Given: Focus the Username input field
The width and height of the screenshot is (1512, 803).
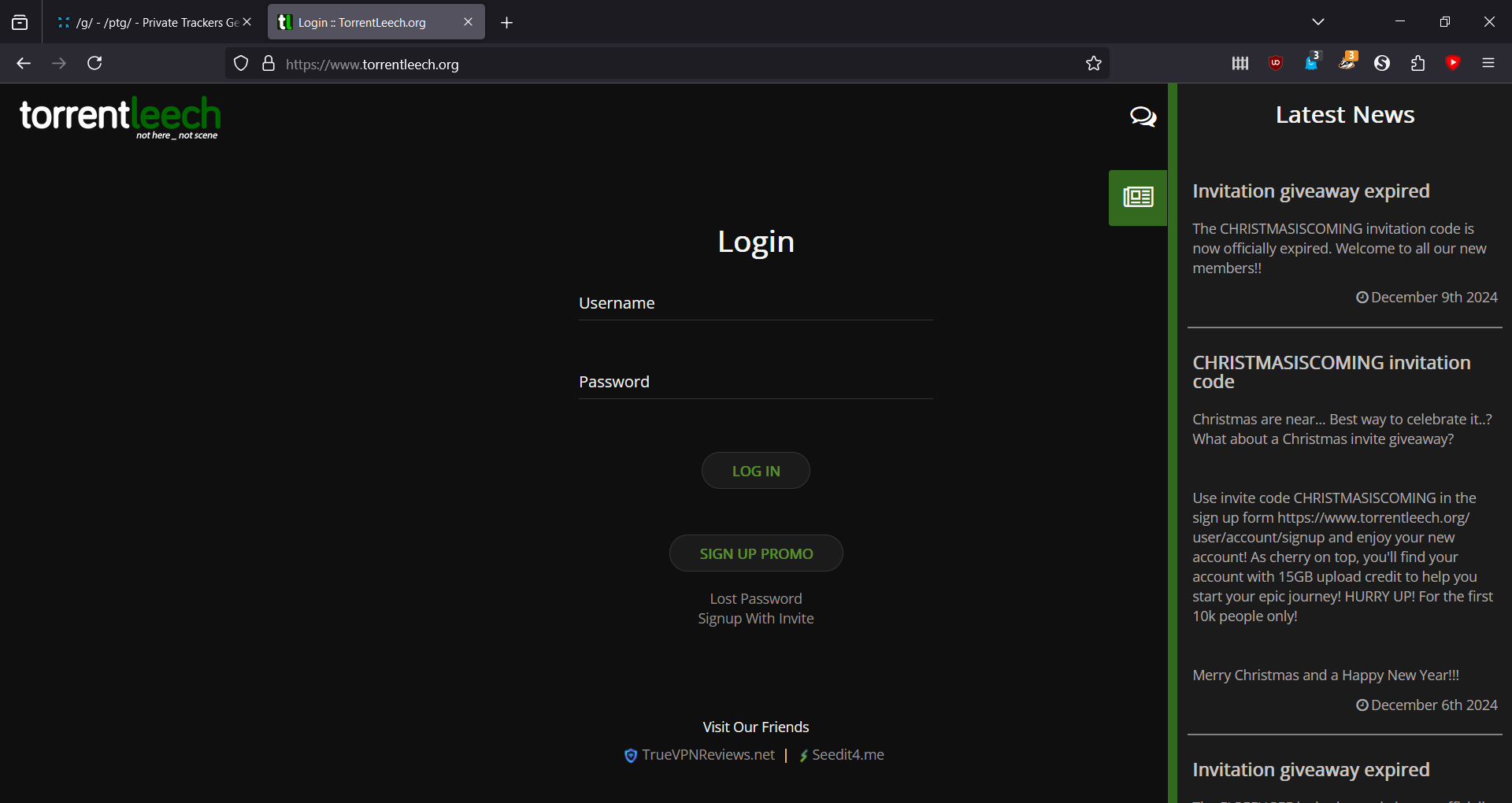Looking at the screenshot, I should 756,304.
